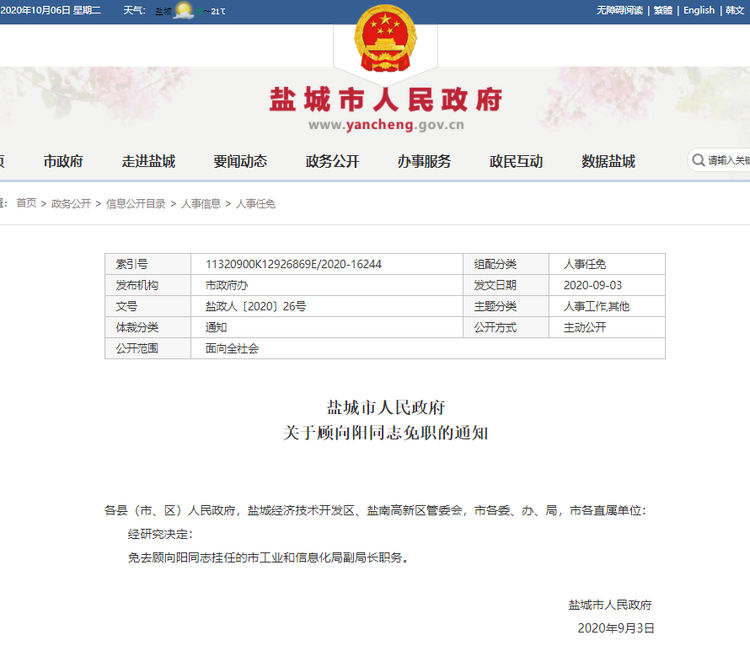Click the search magnifier icon
This screenshot has width=750, height=646.
click(698, 160)
